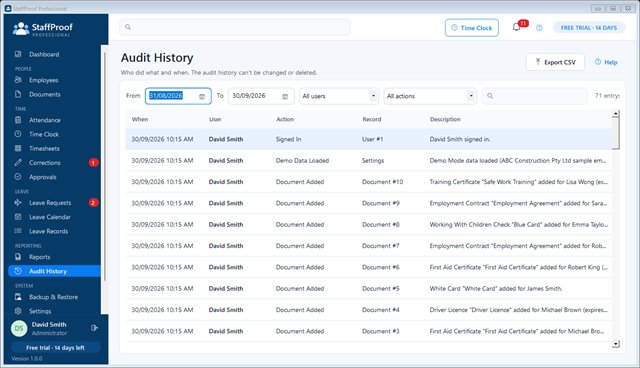Click the Approvals checkmark icon

pyautogui.click(x=18, y=177)
